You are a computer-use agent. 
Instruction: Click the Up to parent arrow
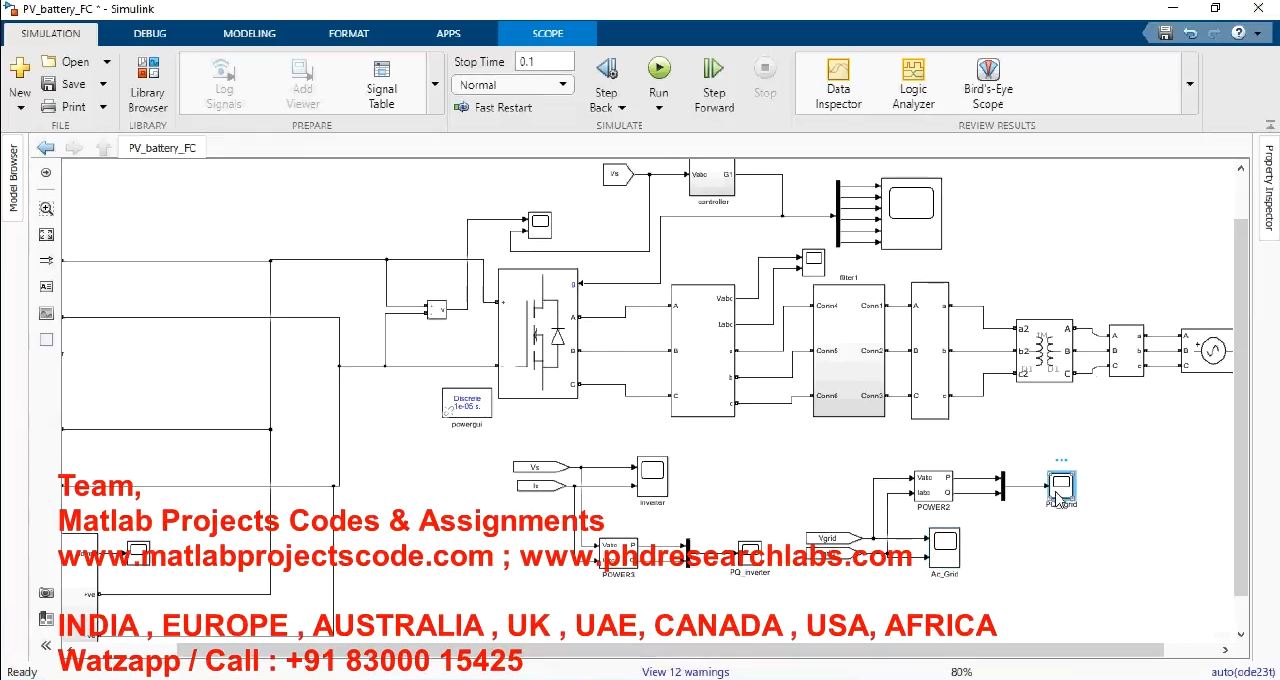(103, 148)
